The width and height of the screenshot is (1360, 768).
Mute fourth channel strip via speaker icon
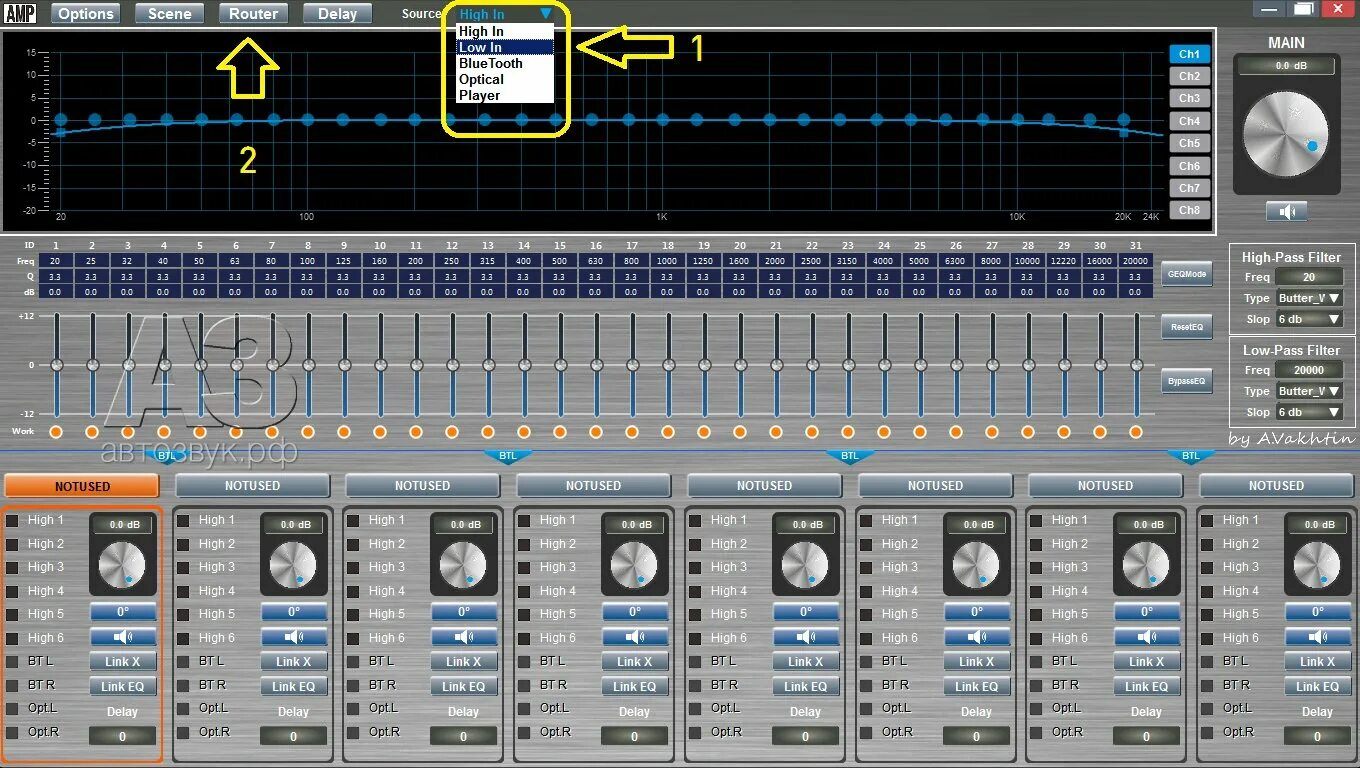pos(635,636)
